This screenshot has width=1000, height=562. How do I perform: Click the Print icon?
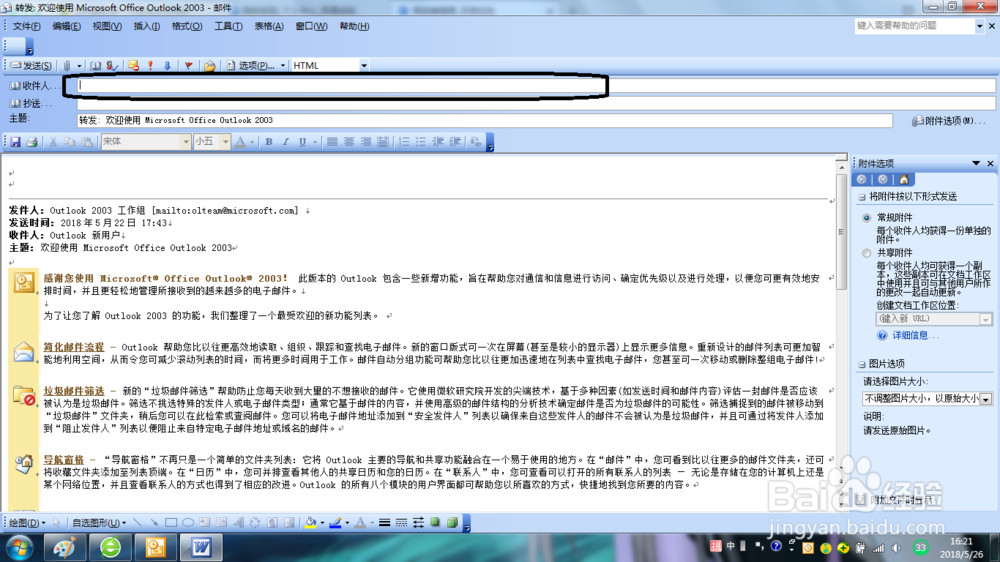[32, 142]
